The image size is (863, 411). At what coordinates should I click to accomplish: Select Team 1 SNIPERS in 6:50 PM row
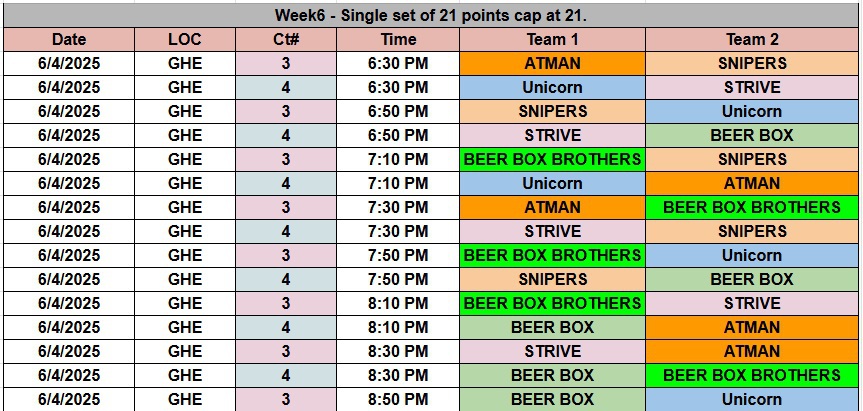coord(552,111)
